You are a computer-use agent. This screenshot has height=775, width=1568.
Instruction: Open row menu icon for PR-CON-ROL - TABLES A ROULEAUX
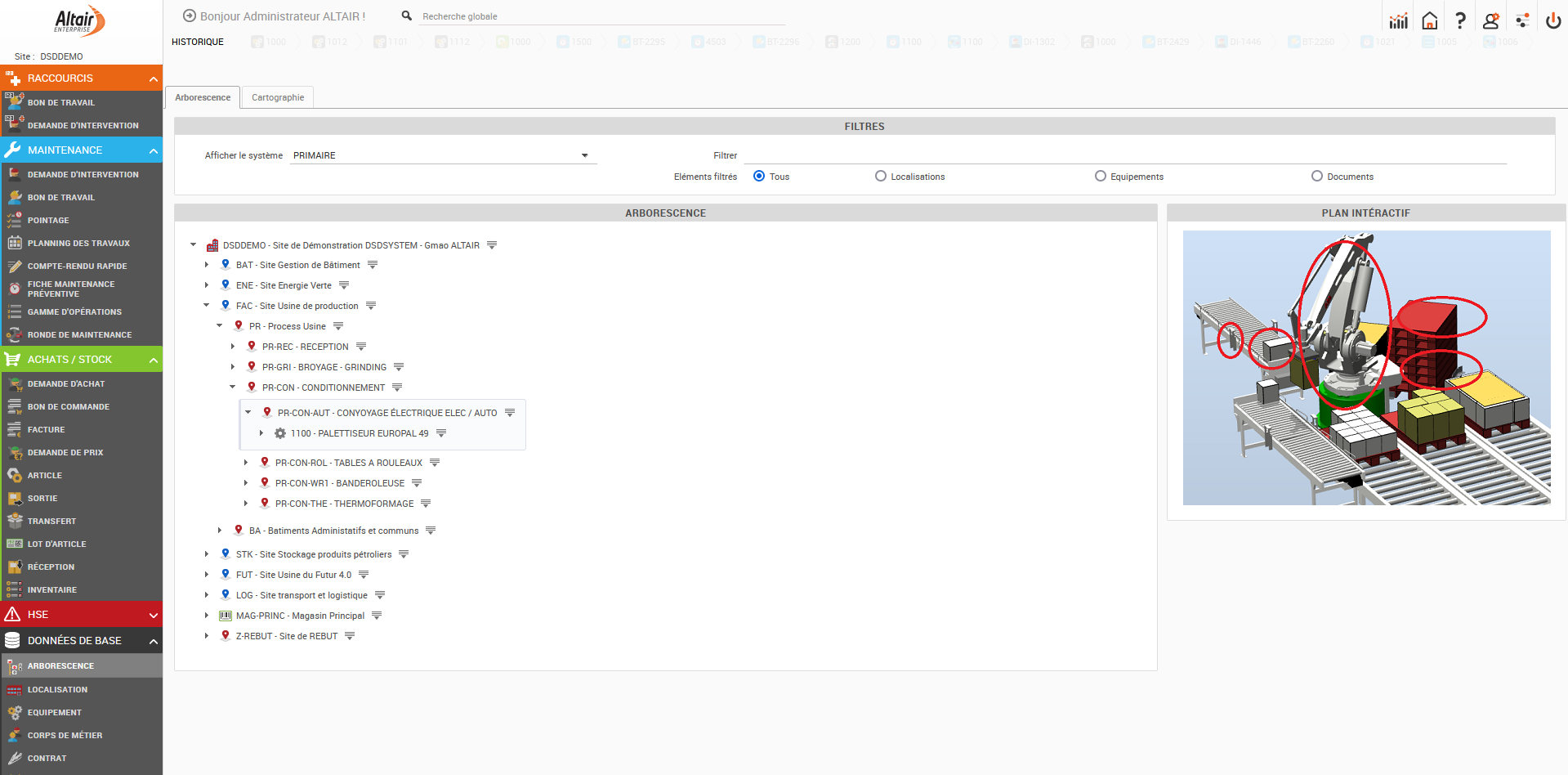(x=435, y=463)
